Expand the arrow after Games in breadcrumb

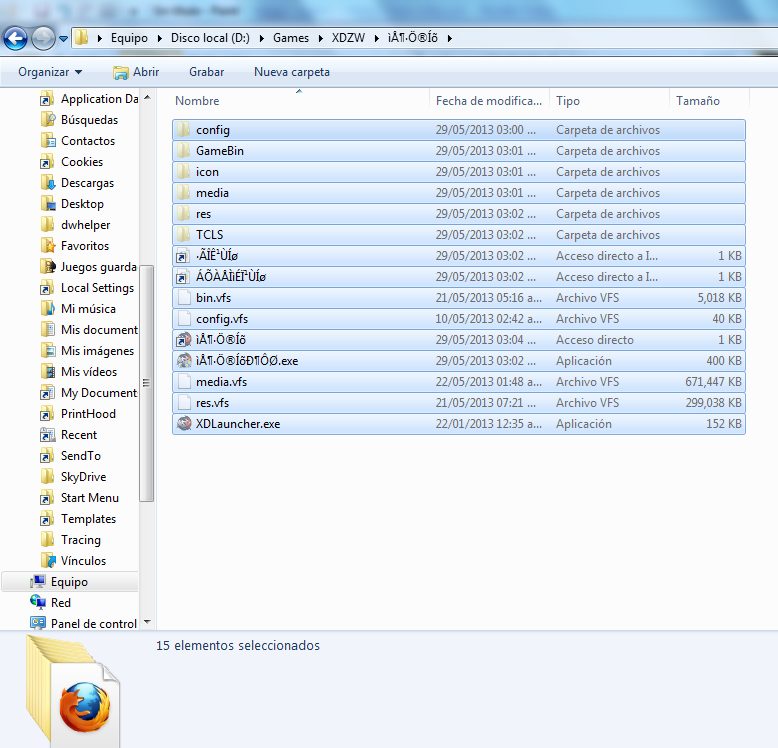click(321, 38)
